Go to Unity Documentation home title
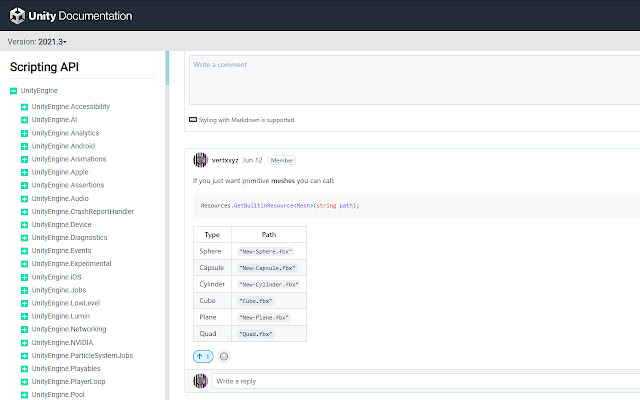Screen dimensions: 640x400 [80, 16]
